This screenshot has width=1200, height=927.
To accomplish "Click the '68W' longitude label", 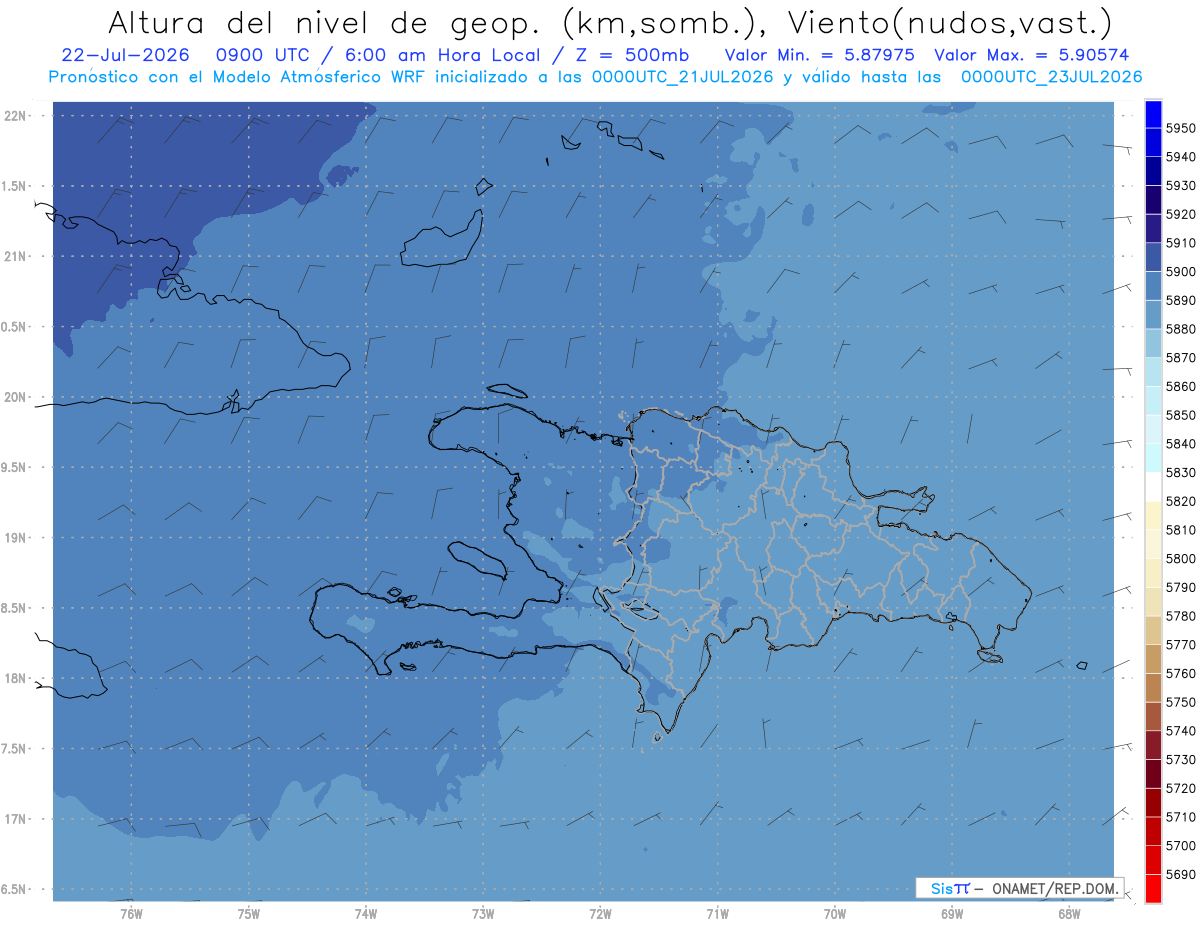I will click(x=1069, y=913).
